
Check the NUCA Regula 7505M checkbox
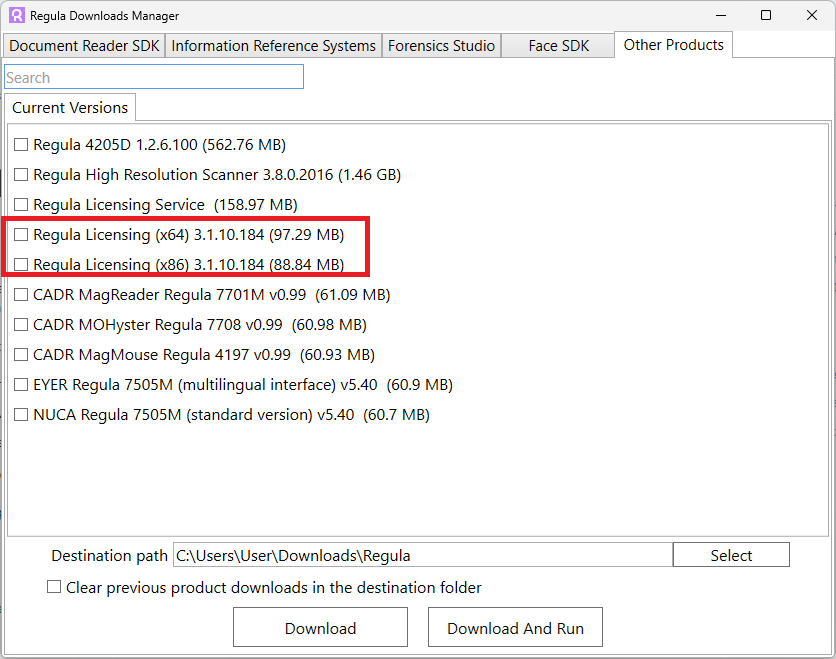point(21,414)
